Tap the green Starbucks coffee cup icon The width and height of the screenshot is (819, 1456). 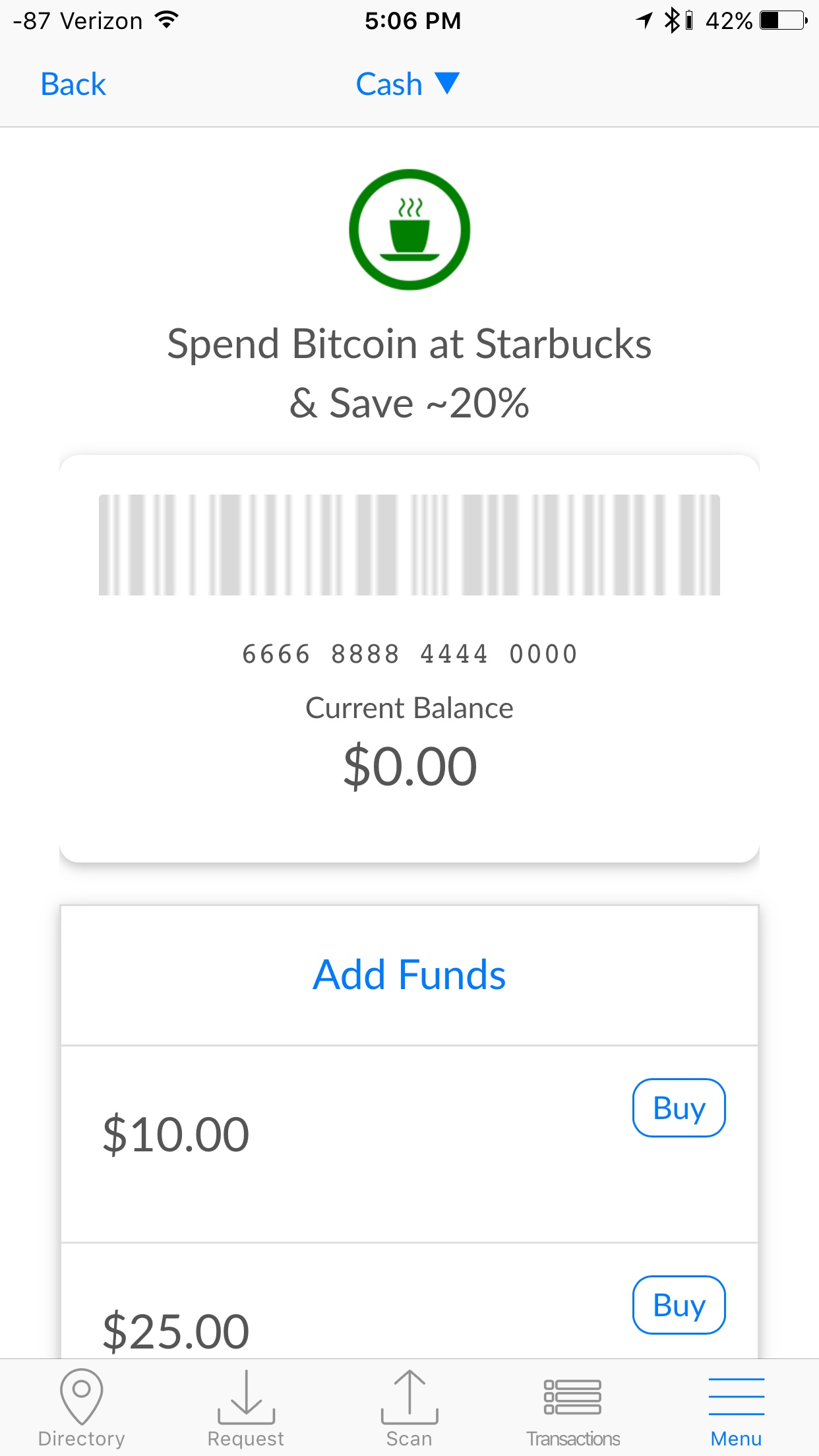point(409,229)
